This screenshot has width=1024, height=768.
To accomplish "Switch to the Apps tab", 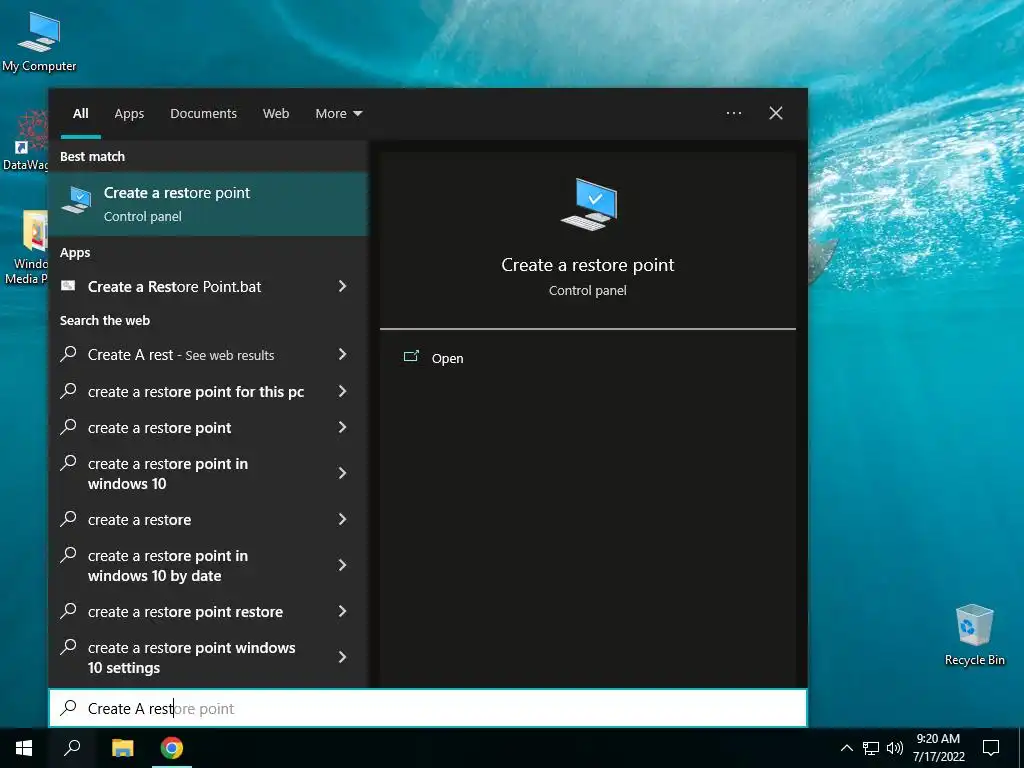I will point(129,114).
